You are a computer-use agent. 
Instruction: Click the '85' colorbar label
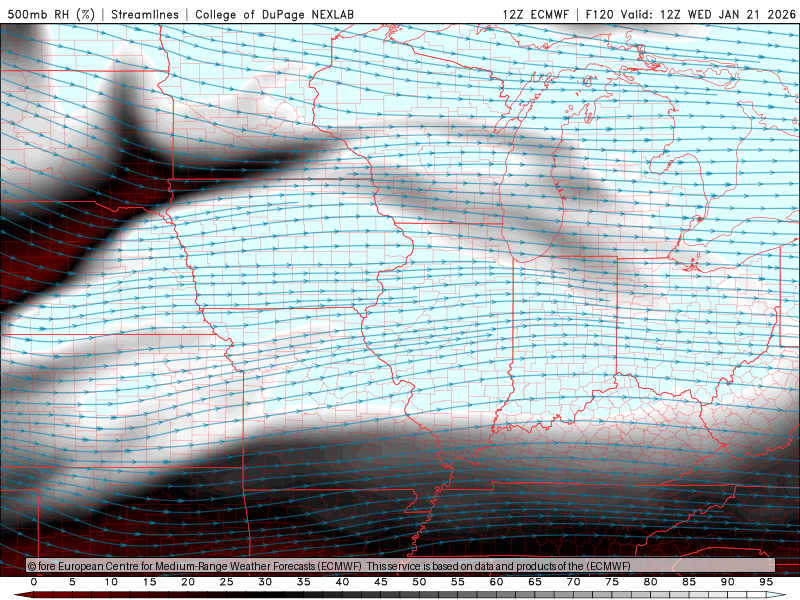pyautogui.click(x=689, y=582)
